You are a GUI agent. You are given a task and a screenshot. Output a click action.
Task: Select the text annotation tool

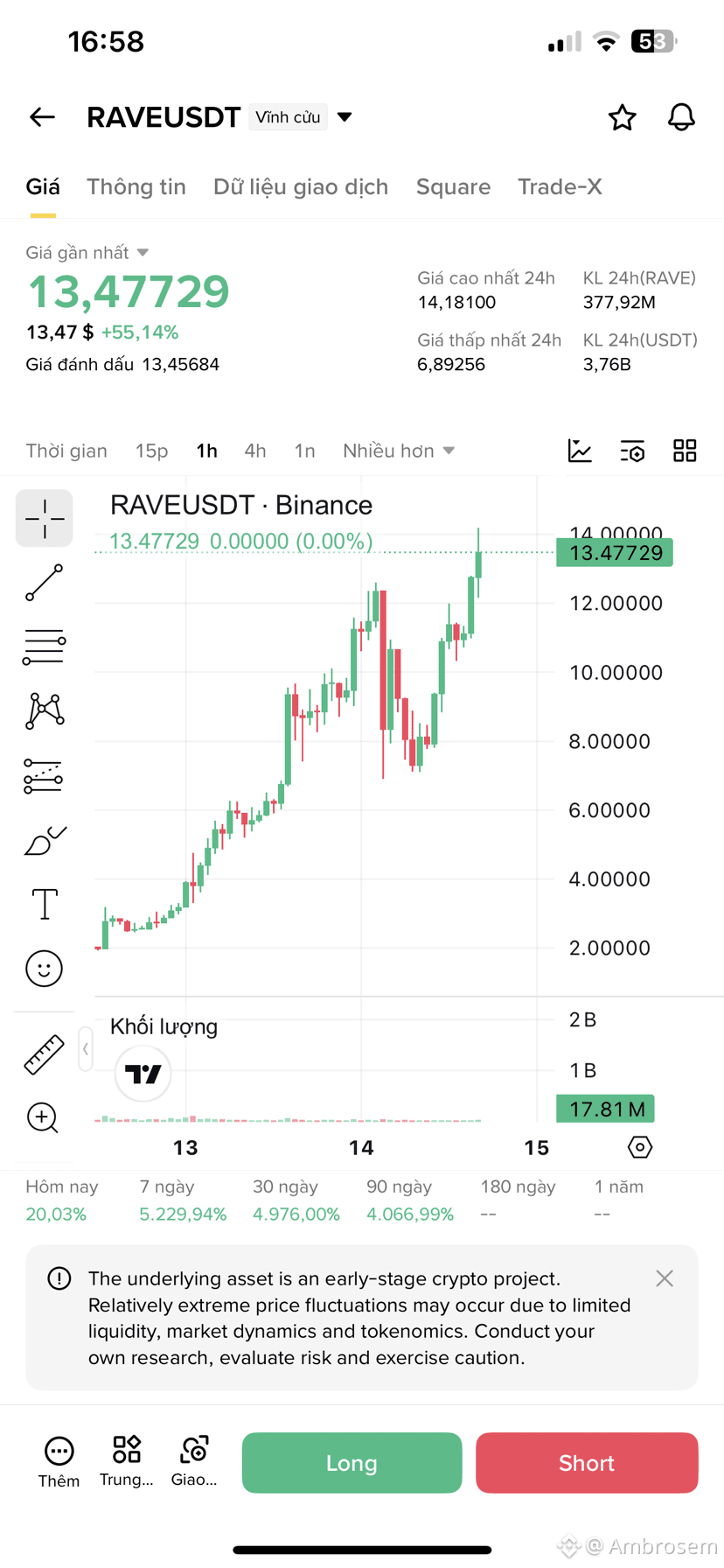click(44, 904)
